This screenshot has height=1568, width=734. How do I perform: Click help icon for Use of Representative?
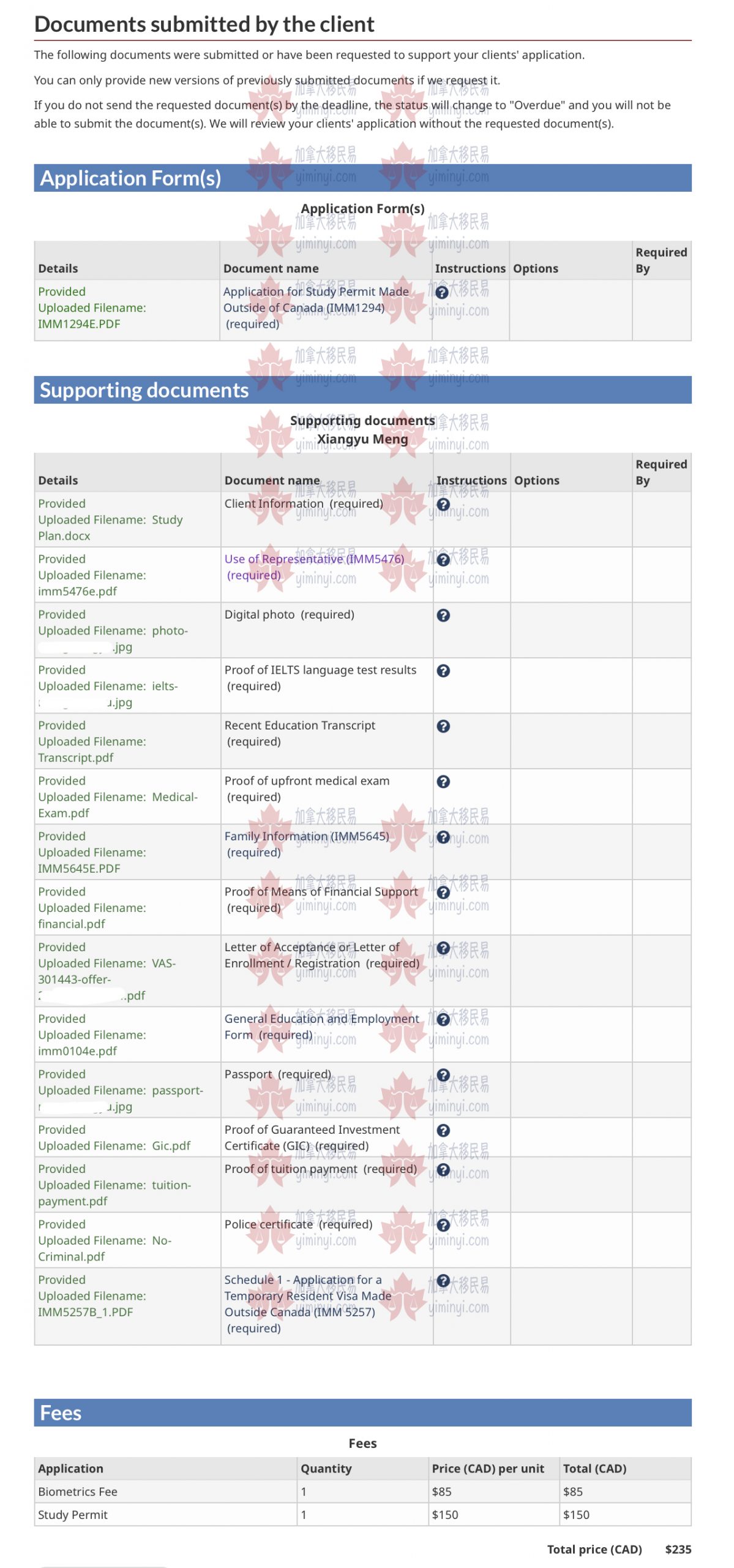point(443,560)
